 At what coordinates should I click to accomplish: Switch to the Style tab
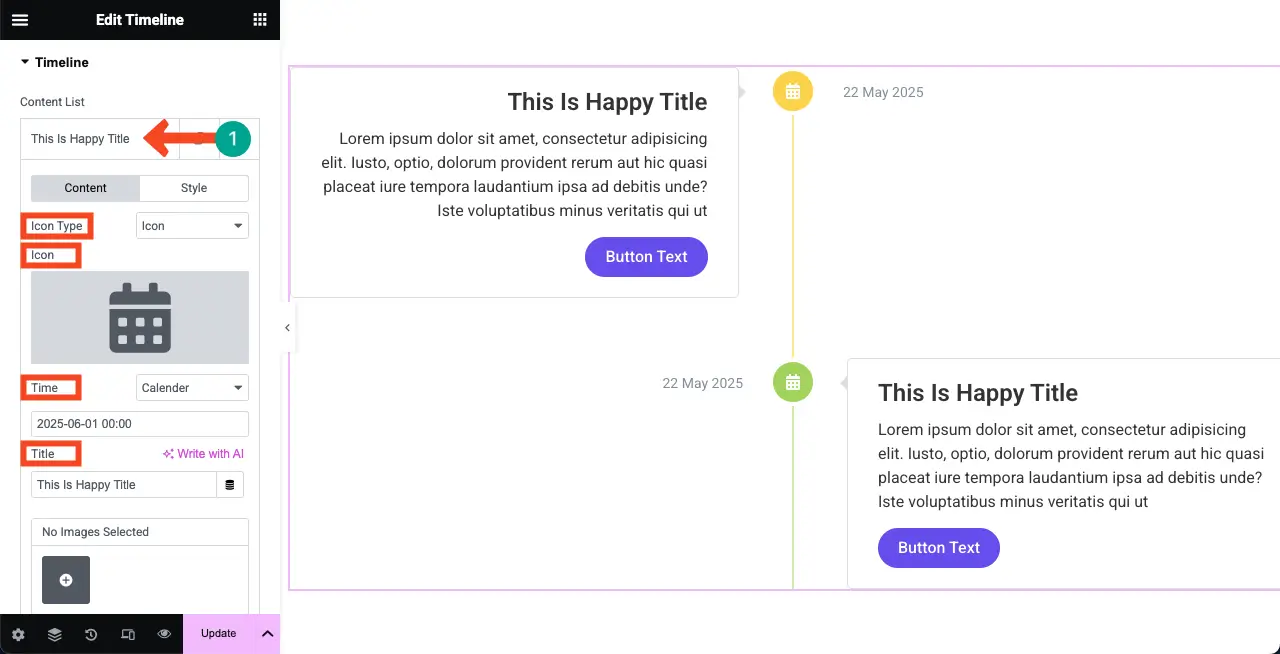pos(194,188)
